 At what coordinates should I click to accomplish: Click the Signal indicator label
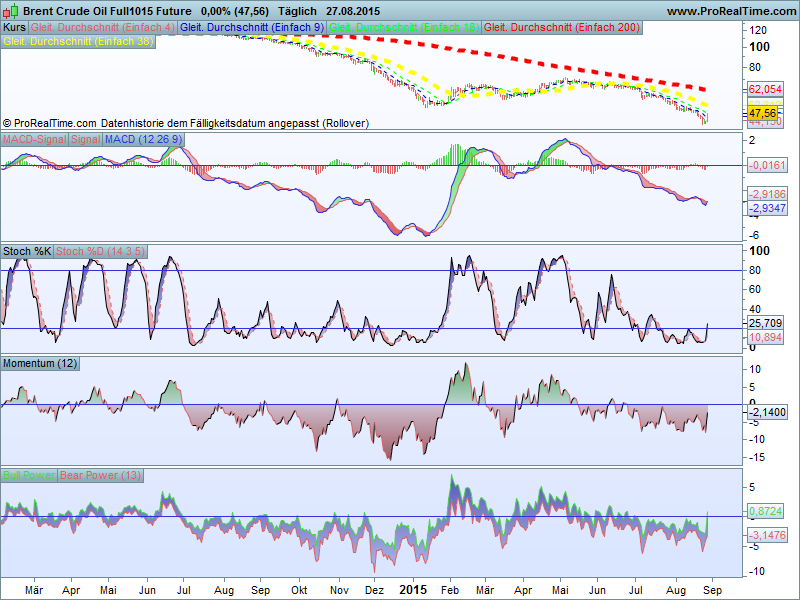[x=85, y=139]
